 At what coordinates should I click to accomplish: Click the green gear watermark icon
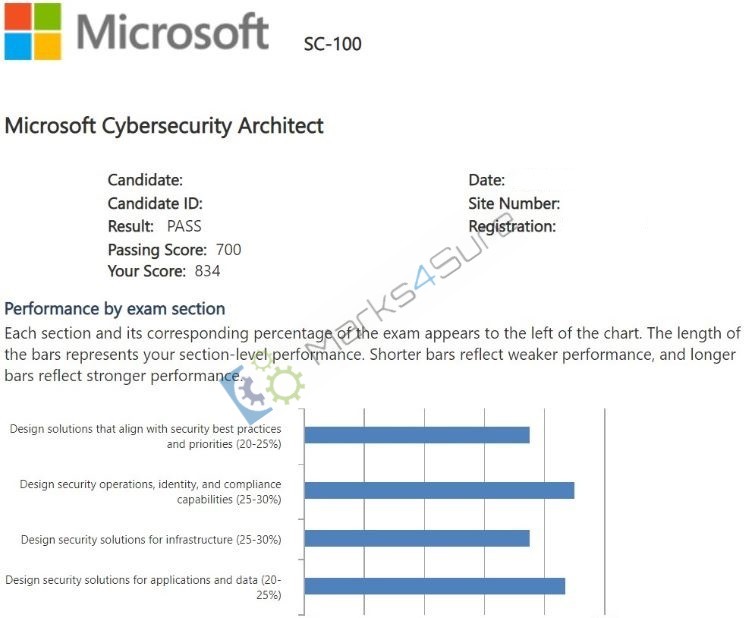[284, 384]
